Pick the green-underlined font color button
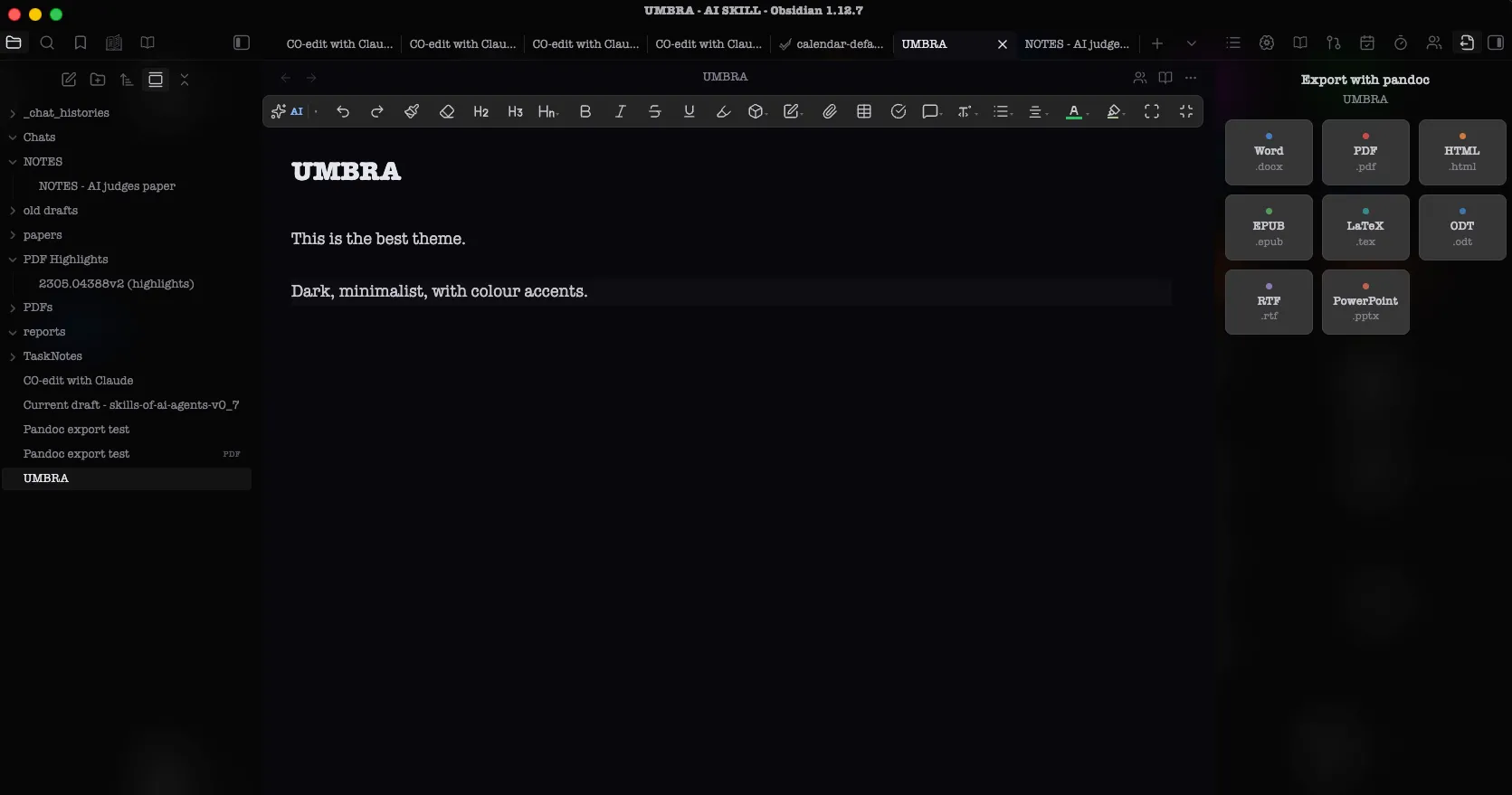 point(1075,111)
